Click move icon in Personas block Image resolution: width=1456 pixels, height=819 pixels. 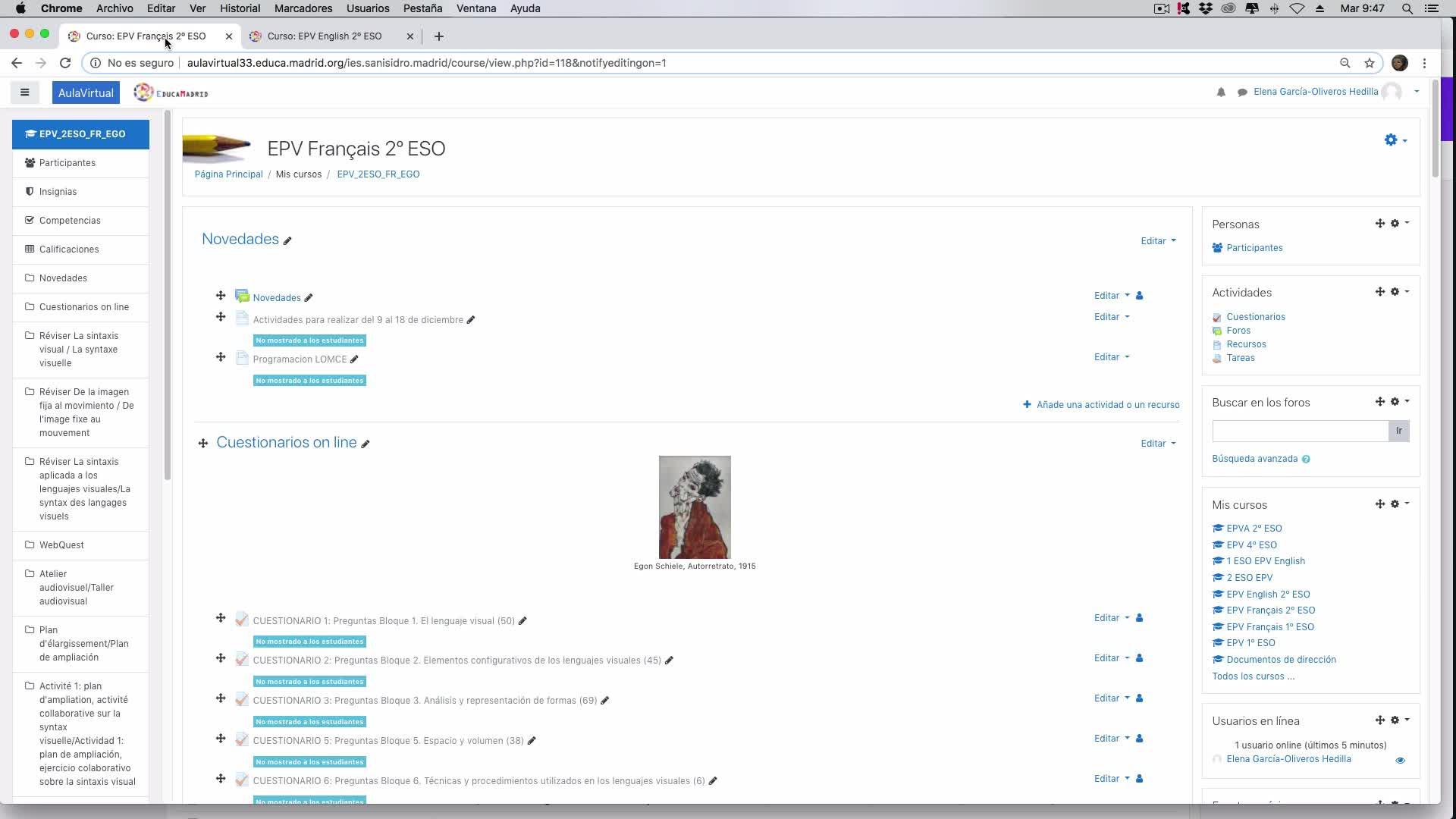tap(1379, 224)
